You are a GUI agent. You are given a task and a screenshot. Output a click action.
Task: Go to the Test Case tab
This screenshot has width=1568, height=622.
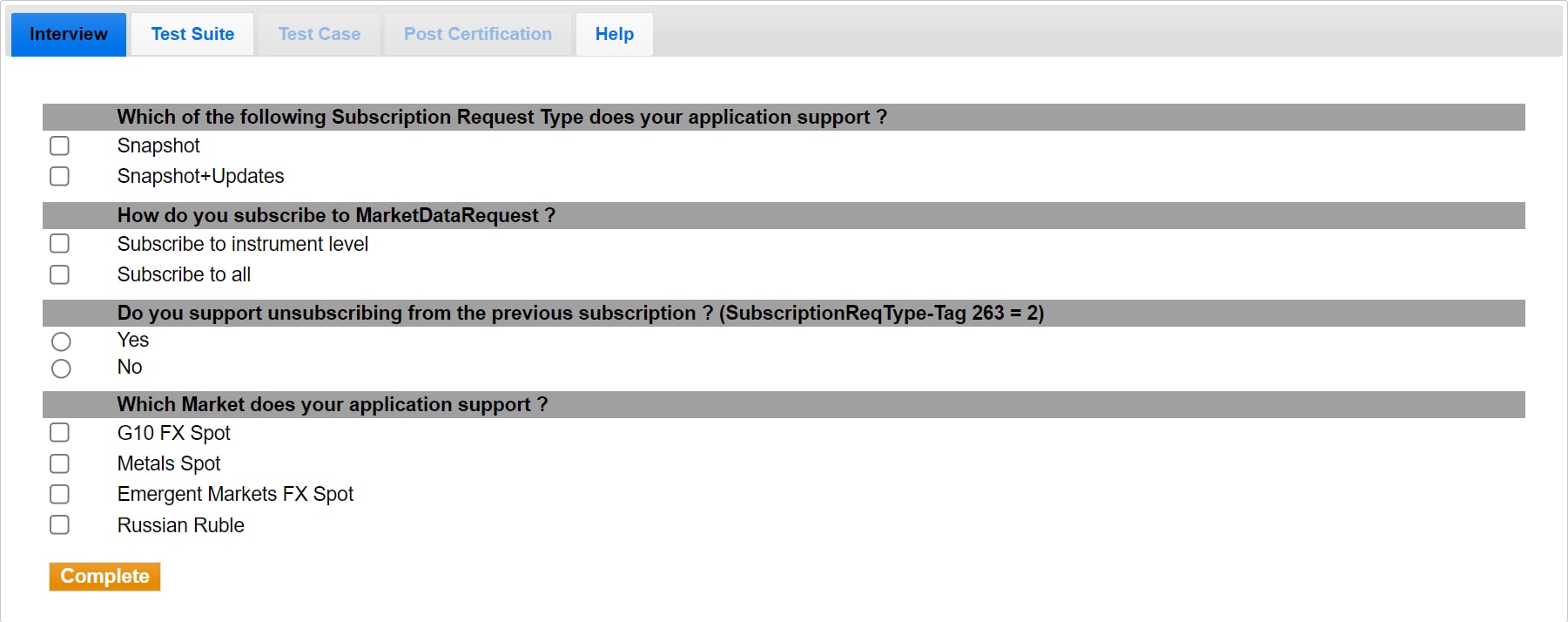pos(320,34)
